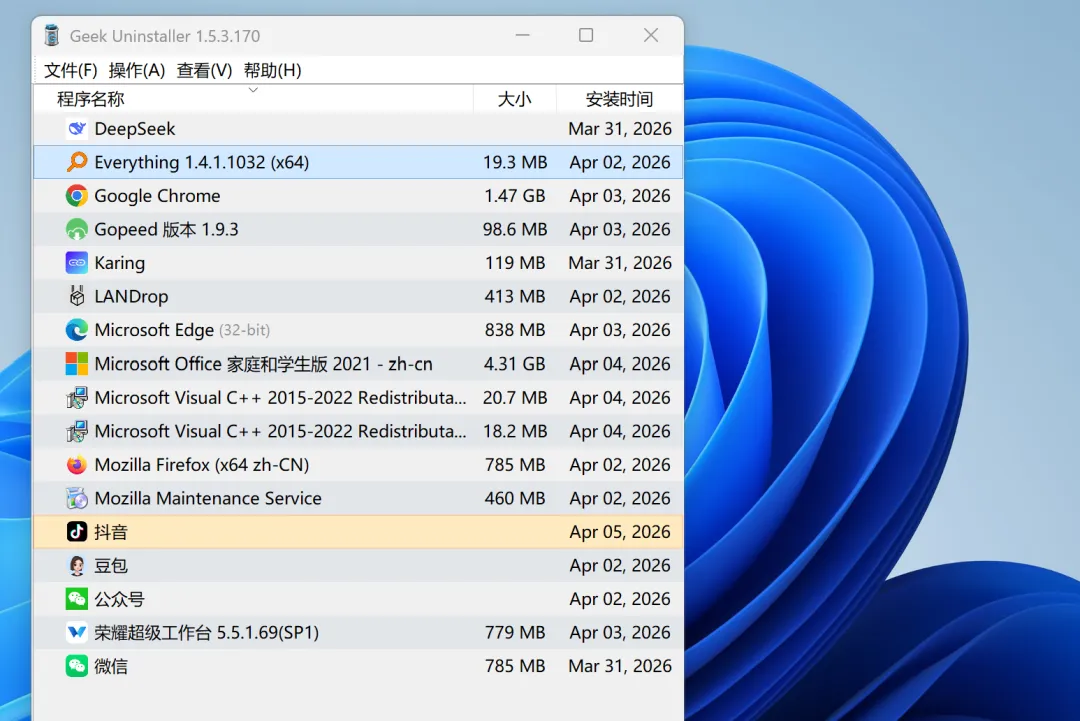Select the 公众号 program name
The height and width of the screenshot is (721, 1080).
119,599
